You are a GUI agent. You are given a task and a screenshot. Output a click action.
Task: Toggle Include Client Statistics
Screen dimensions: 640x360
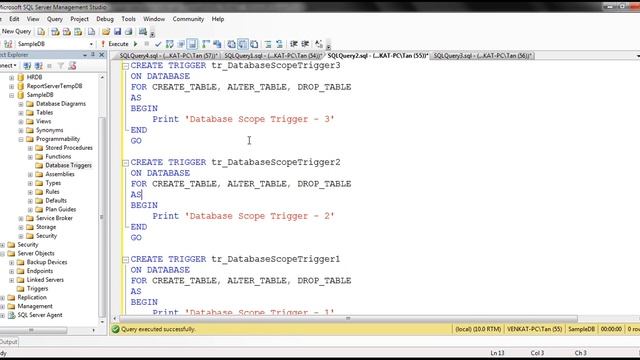217,44
